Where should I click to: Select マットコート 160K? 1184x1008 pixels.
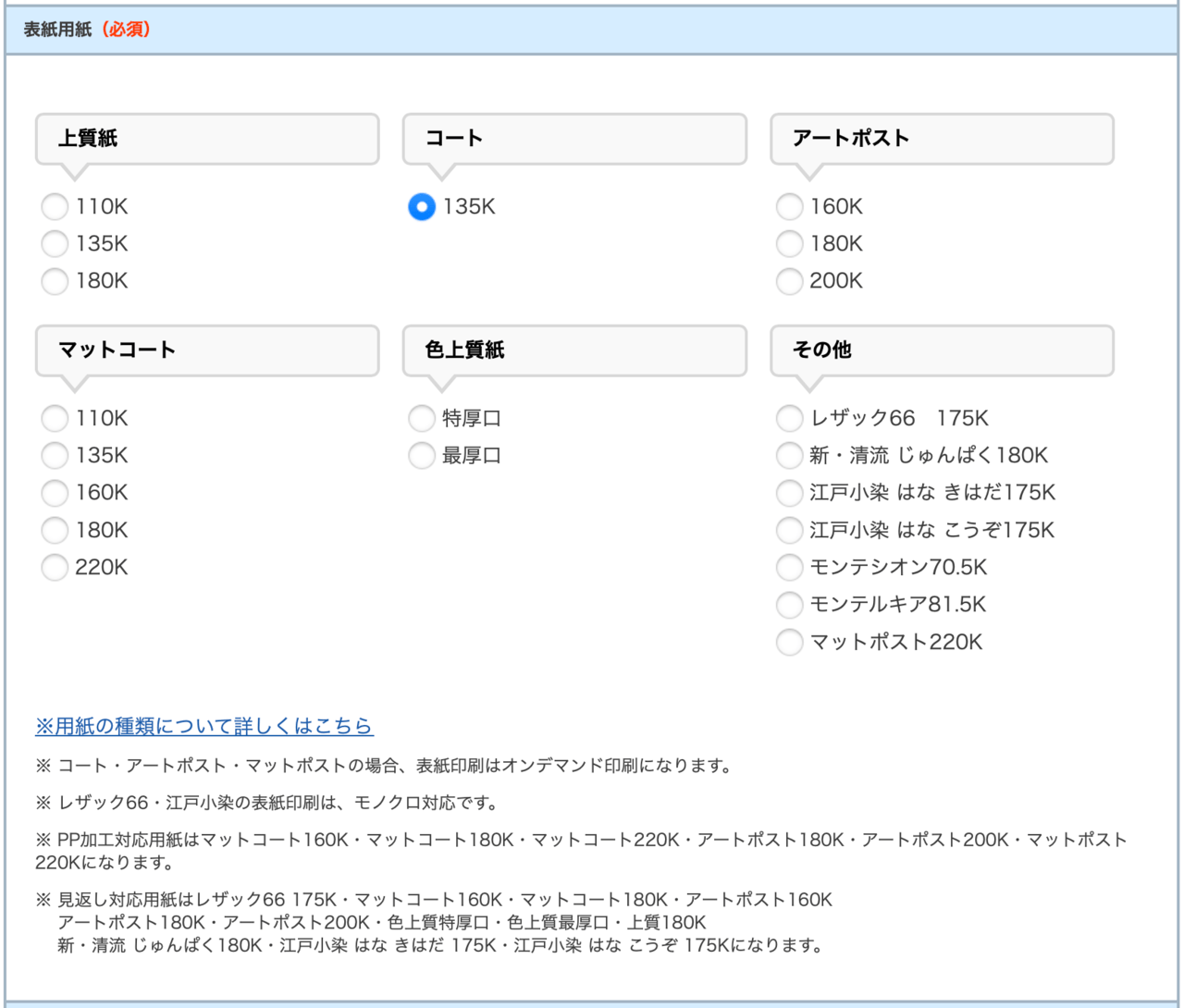click(55, 493)
